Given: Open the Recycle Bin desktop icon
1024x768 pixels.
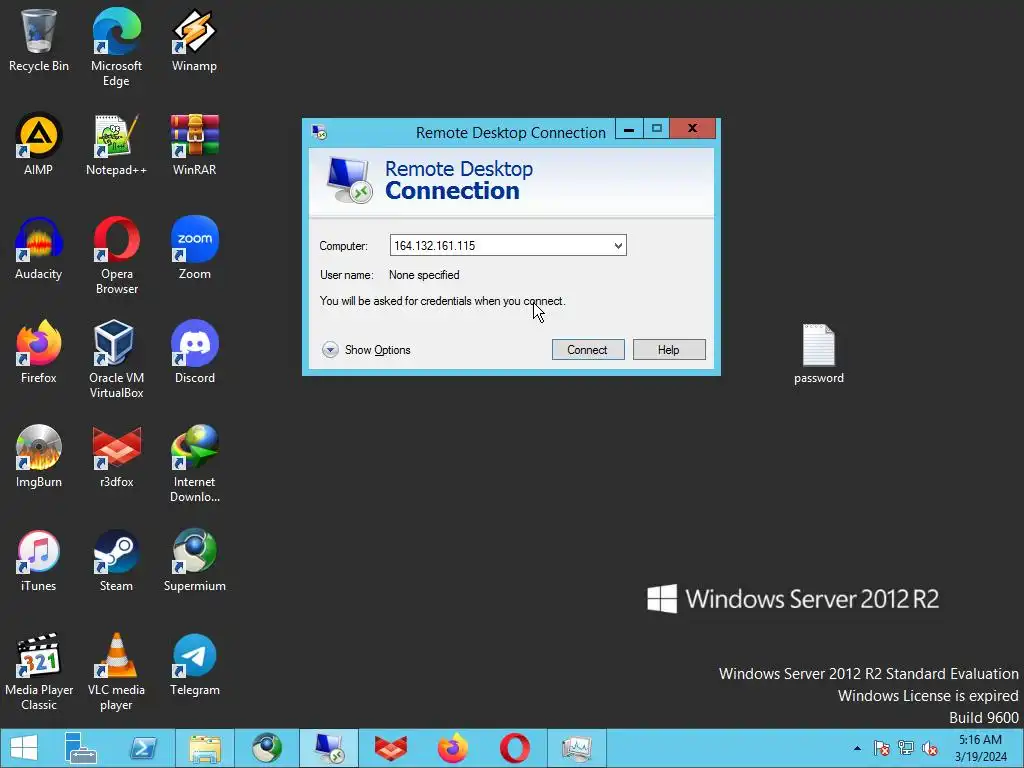Looking at the screenshot, I should coord(39,40).
